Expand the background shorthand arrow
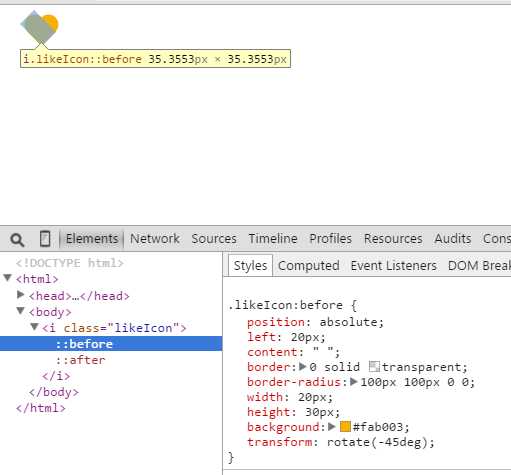Screen dimensions: 511x475 click(x=332, y=427)
